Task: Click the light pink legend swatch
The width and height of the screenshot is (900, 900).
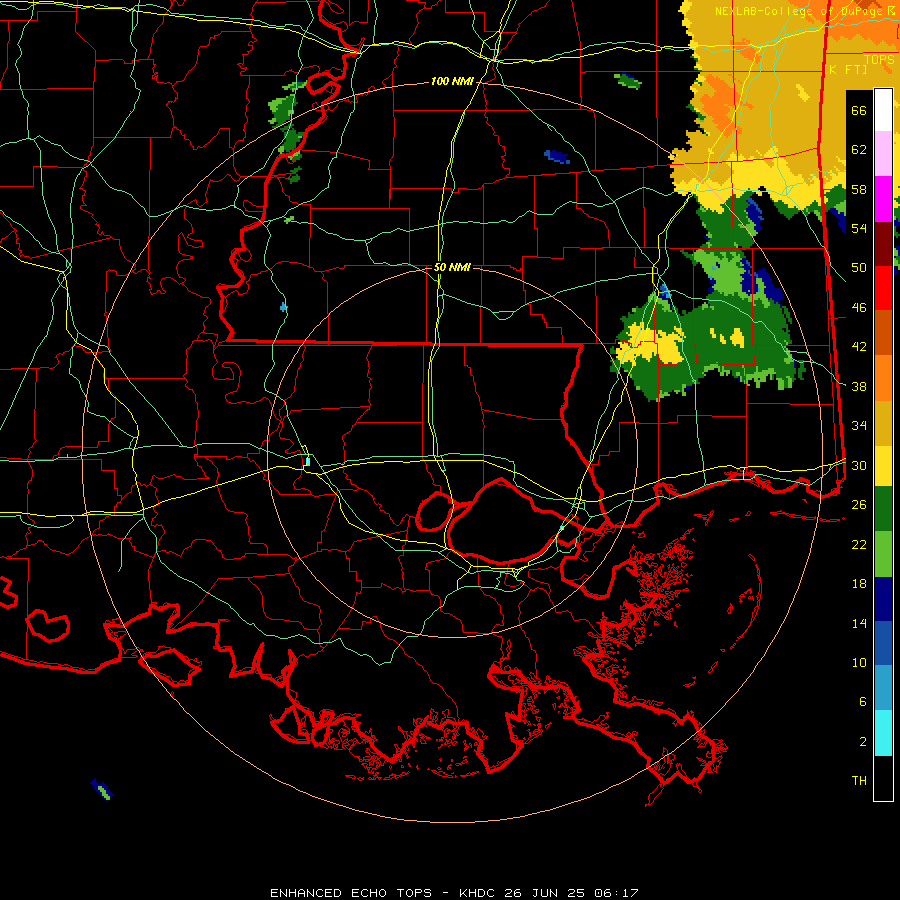Action: tap(883, 154)
